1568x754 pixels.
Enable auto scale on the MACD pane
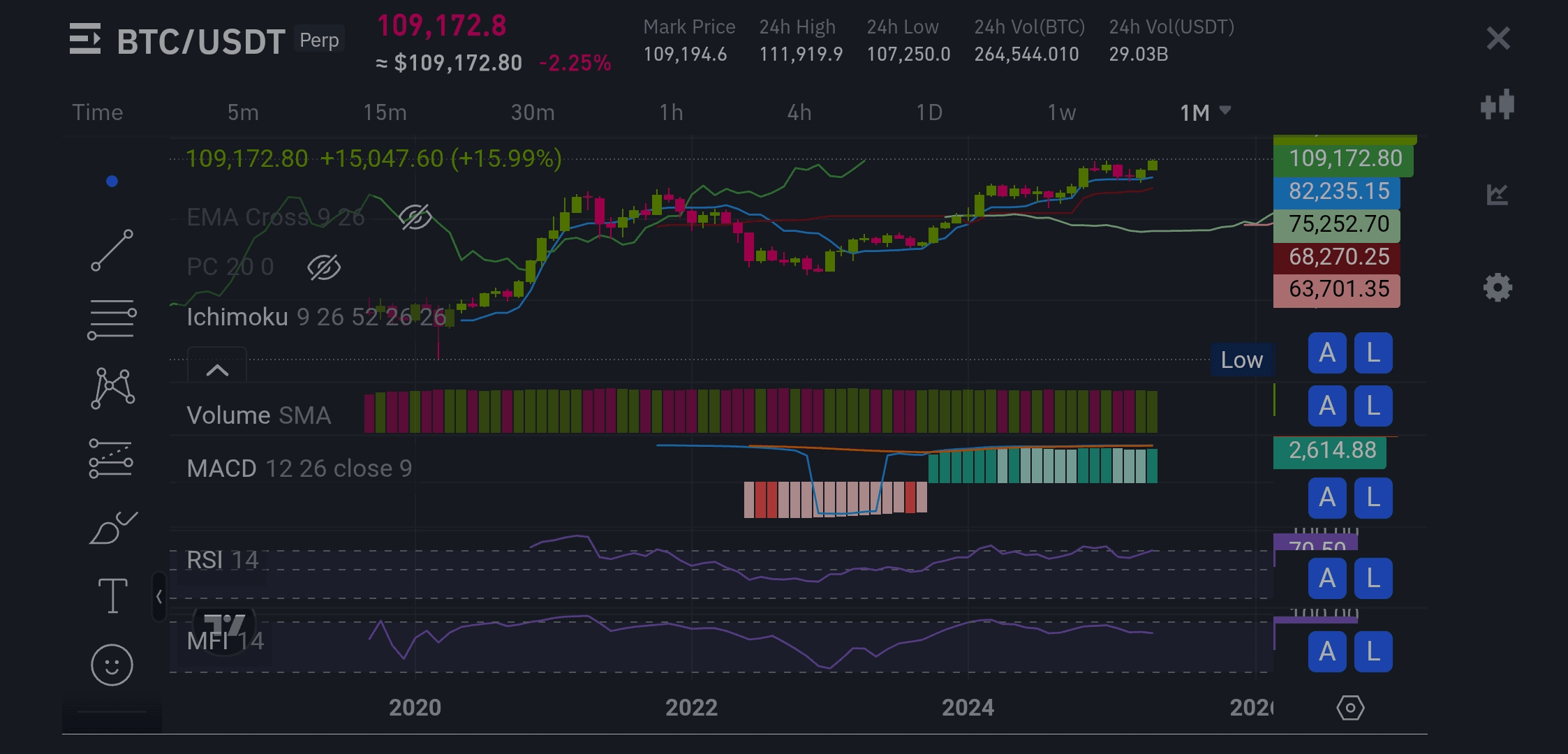1326,498
